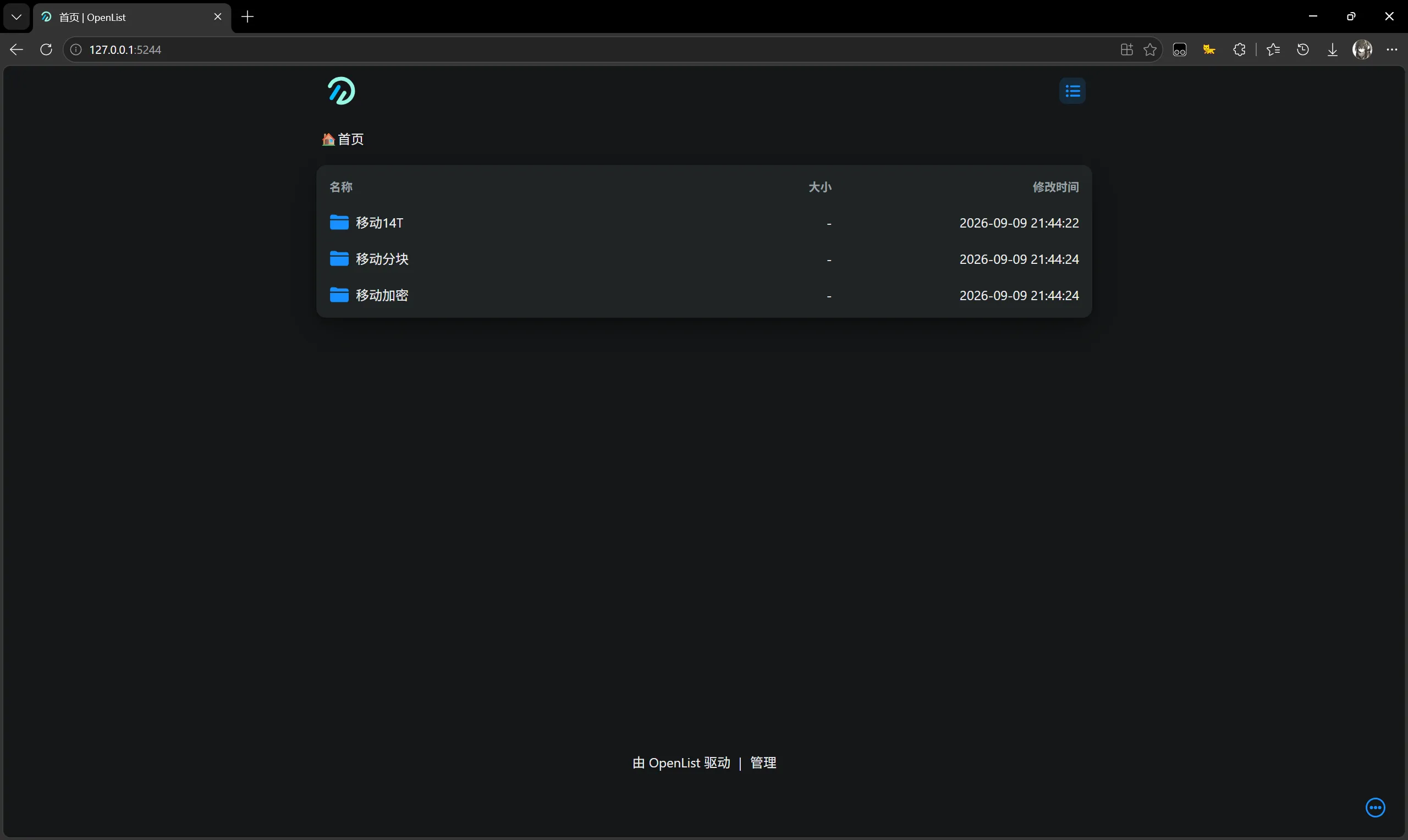Select the 首页 | OpenList tab
Image resolution: width=1408 pixels, height=840 pixels.
[x=132, y=17]
